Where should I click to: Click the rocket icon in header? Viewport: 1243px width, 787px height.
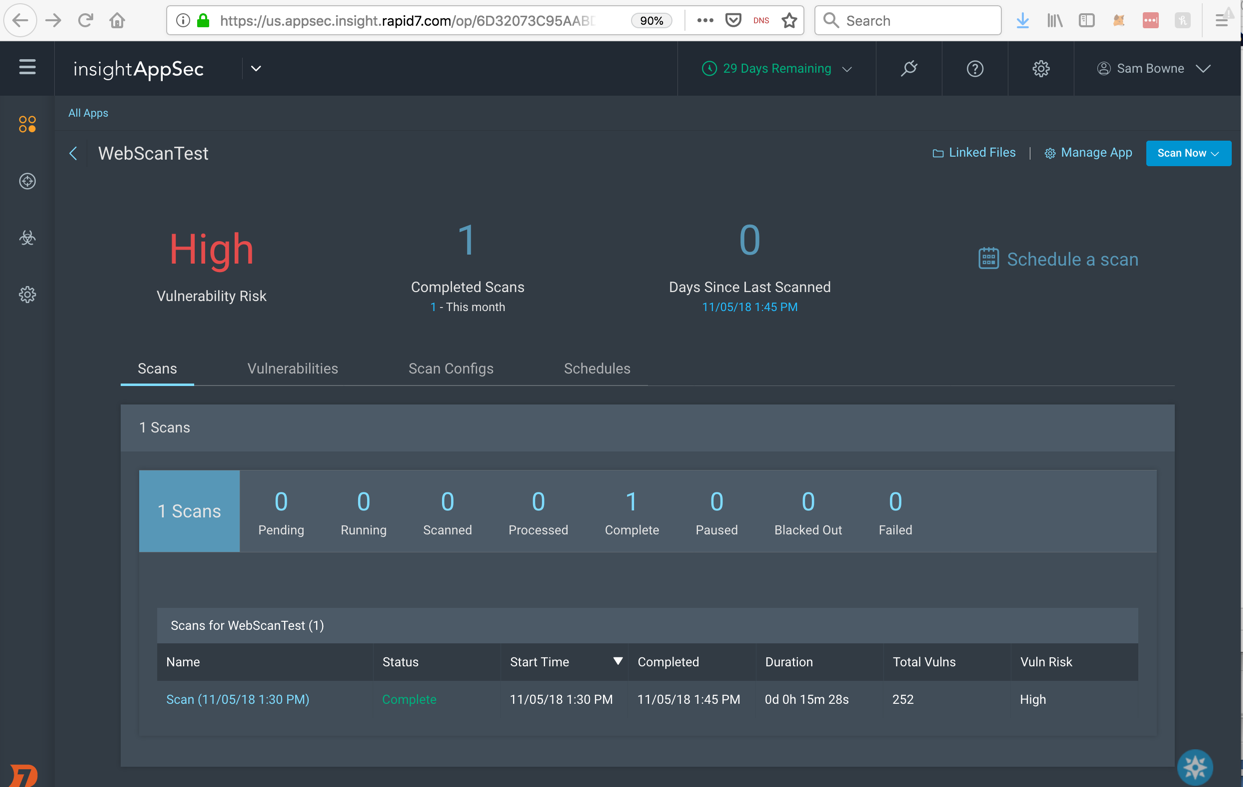point(908,69)
